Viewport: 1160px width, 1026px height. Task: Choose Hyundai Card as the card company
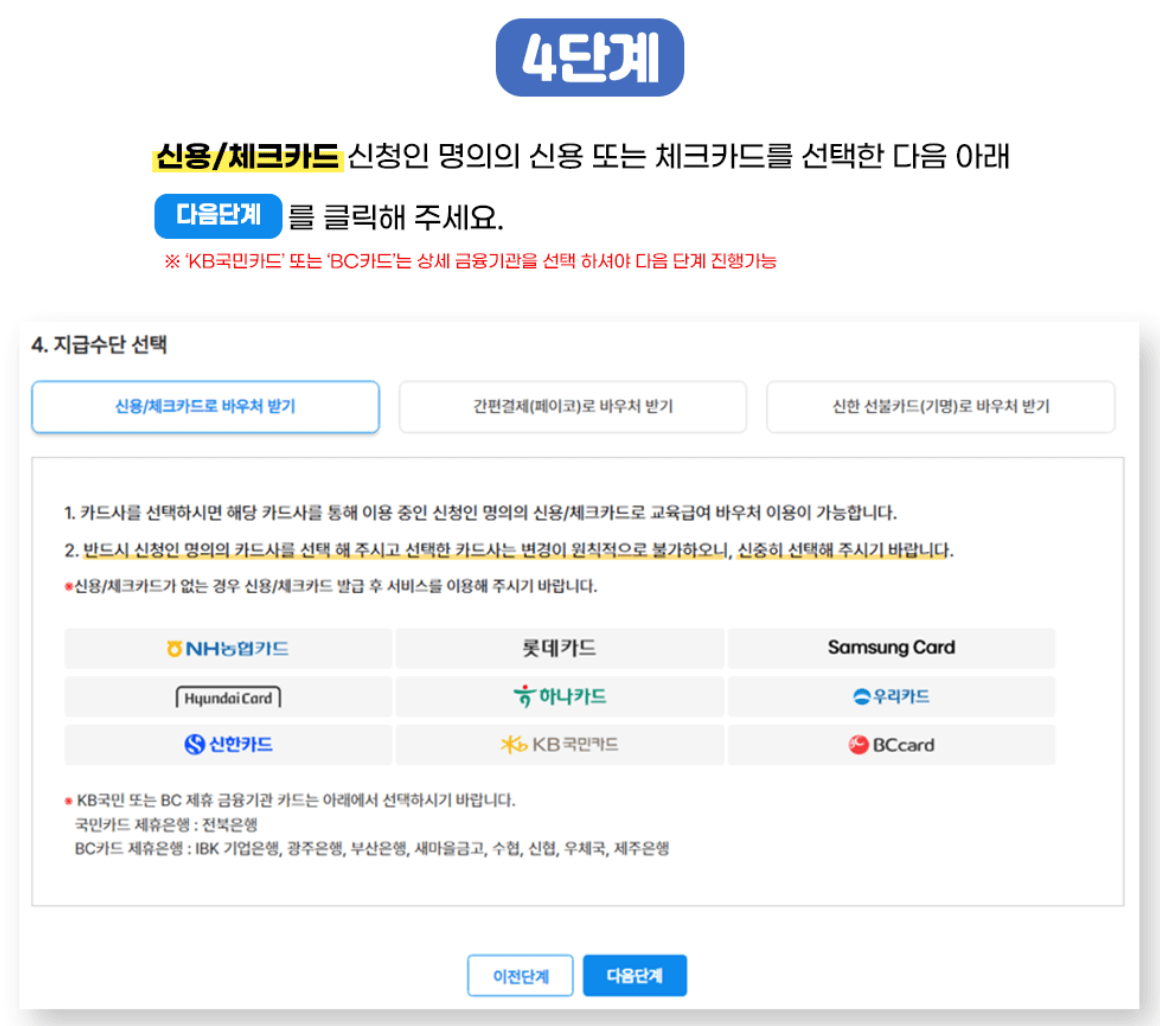coord(228,697)
